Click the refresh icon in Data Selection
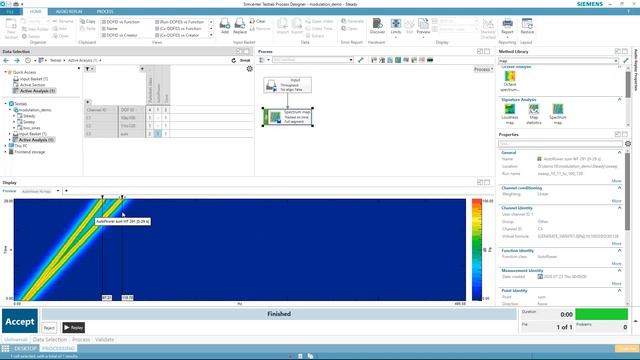The height and width of the screenshot is (360, 640). pos(233,60)
